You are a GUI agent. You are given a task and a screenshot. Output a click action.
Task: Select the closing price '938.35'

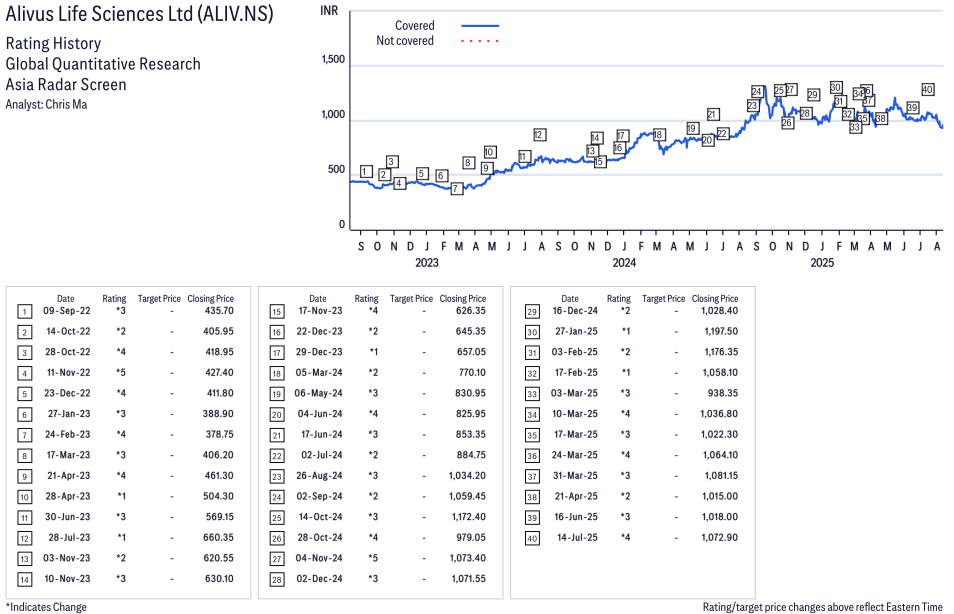tap(723, 393)
